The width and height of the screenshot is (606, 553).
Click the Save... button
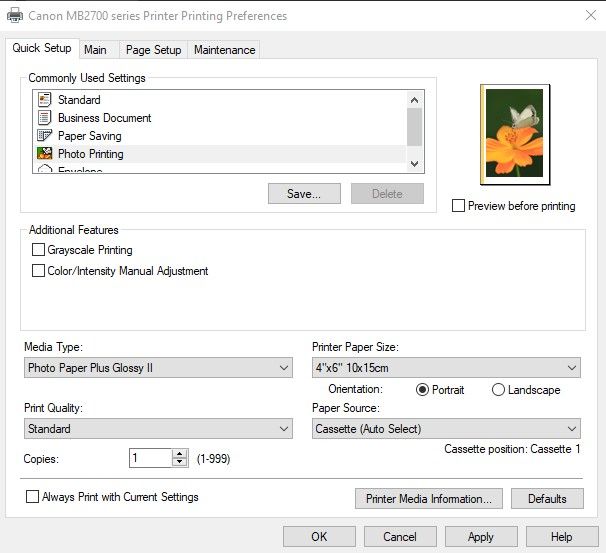click(304, 193)
